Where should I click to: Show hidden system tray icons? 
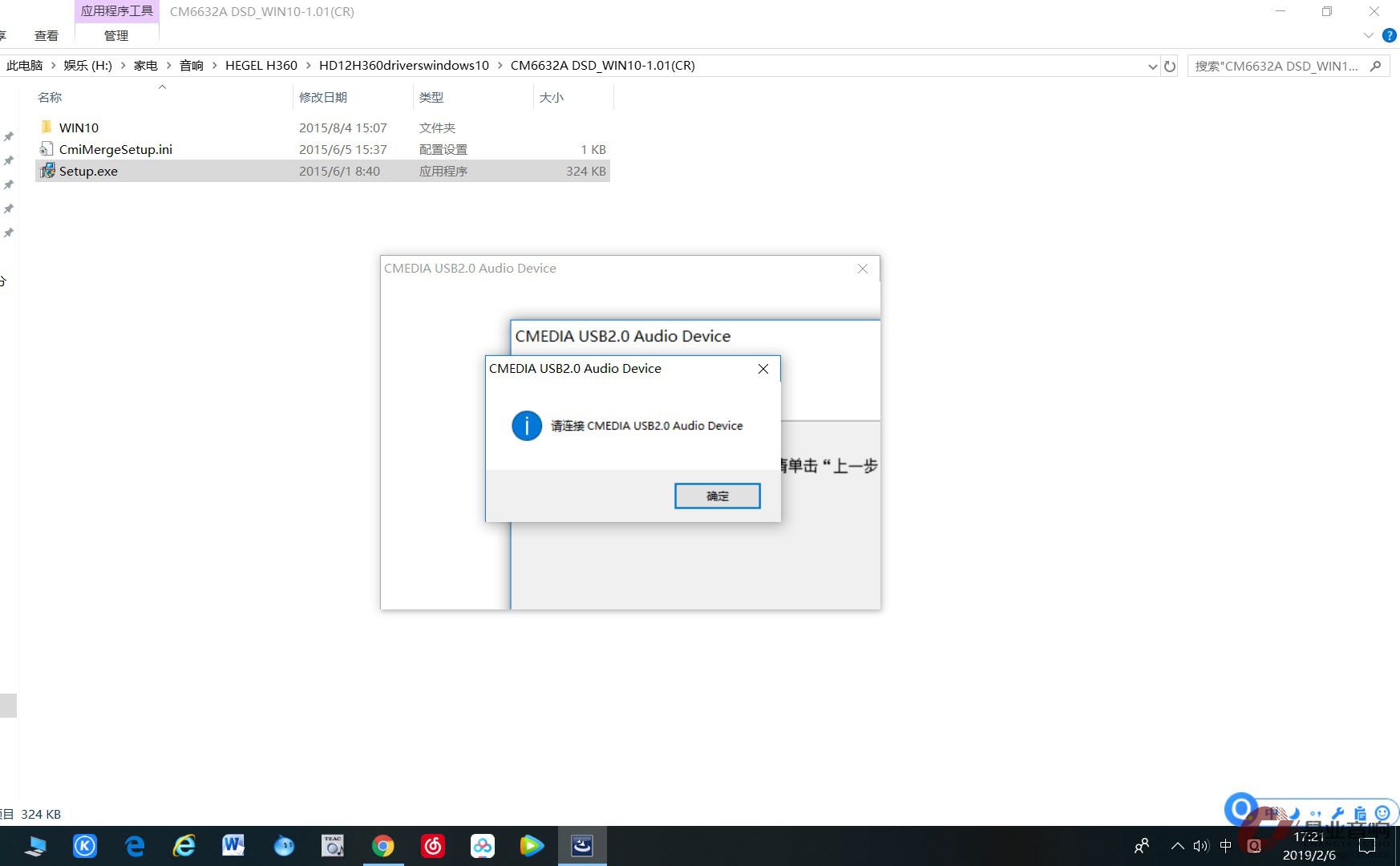pyautogui.click(x=1177, y=846)
